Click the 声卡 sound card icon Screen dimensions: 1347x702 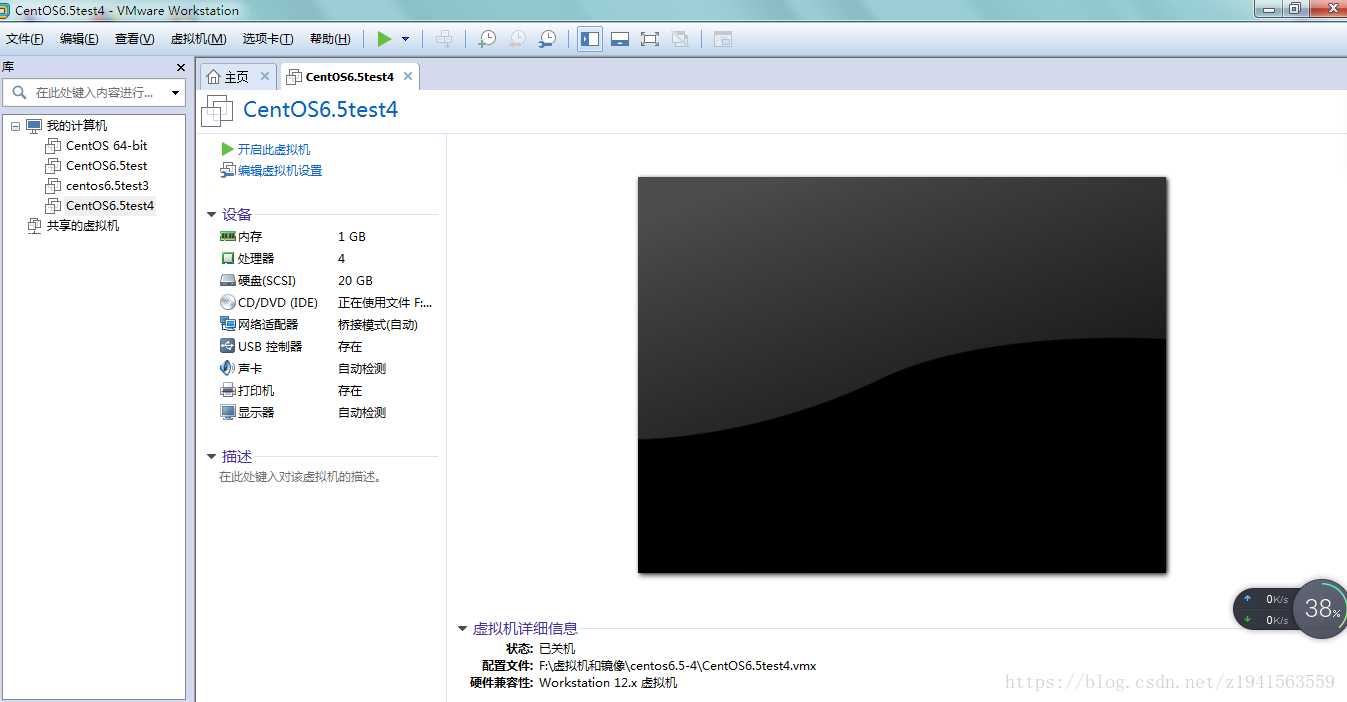pos(227,369)
